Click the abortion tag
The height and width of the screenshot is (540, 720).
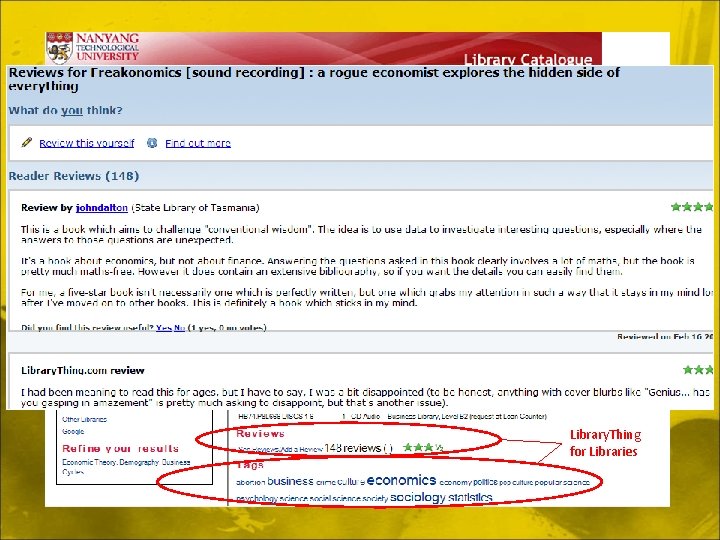[251, 483]
